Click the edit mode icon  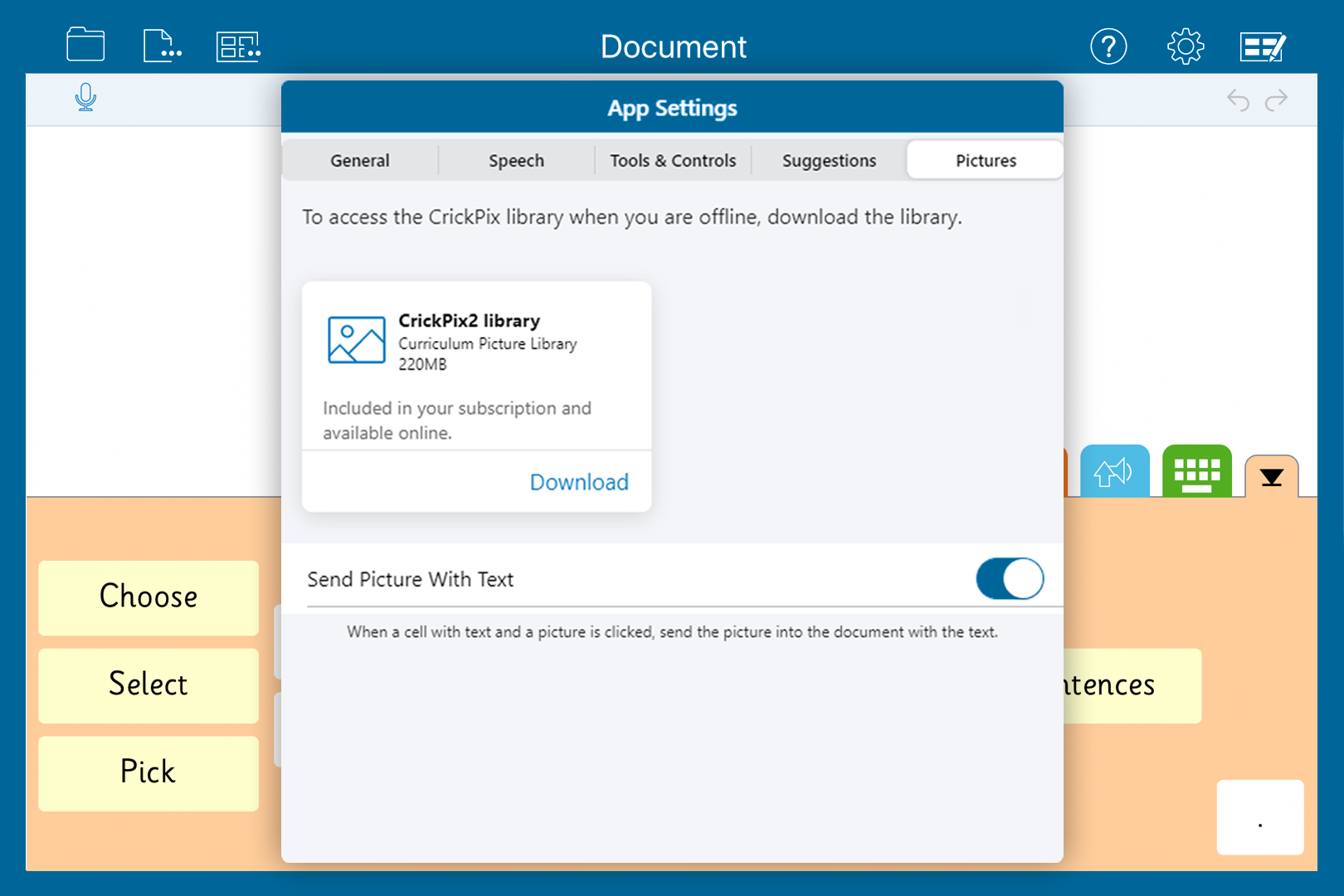pos(1263,47)
